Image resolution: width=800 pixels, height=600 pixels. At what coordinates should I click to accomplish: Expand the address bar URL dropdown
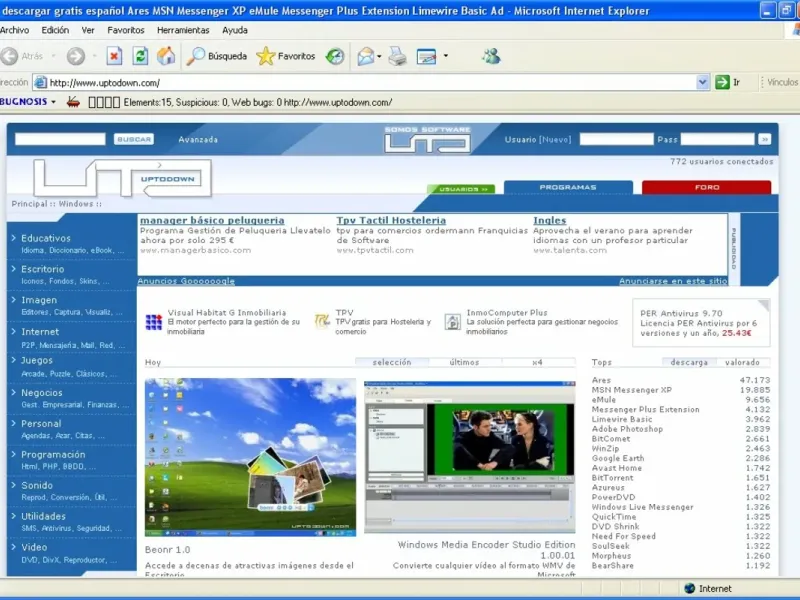[x=703, y=82]
